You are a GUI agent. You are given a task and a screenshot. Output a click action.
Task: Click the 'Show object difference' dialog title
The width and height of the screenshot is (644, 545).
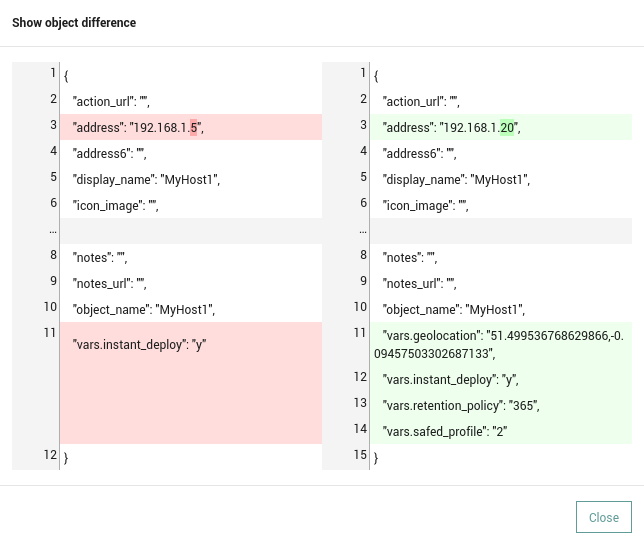tap(74, 23)
